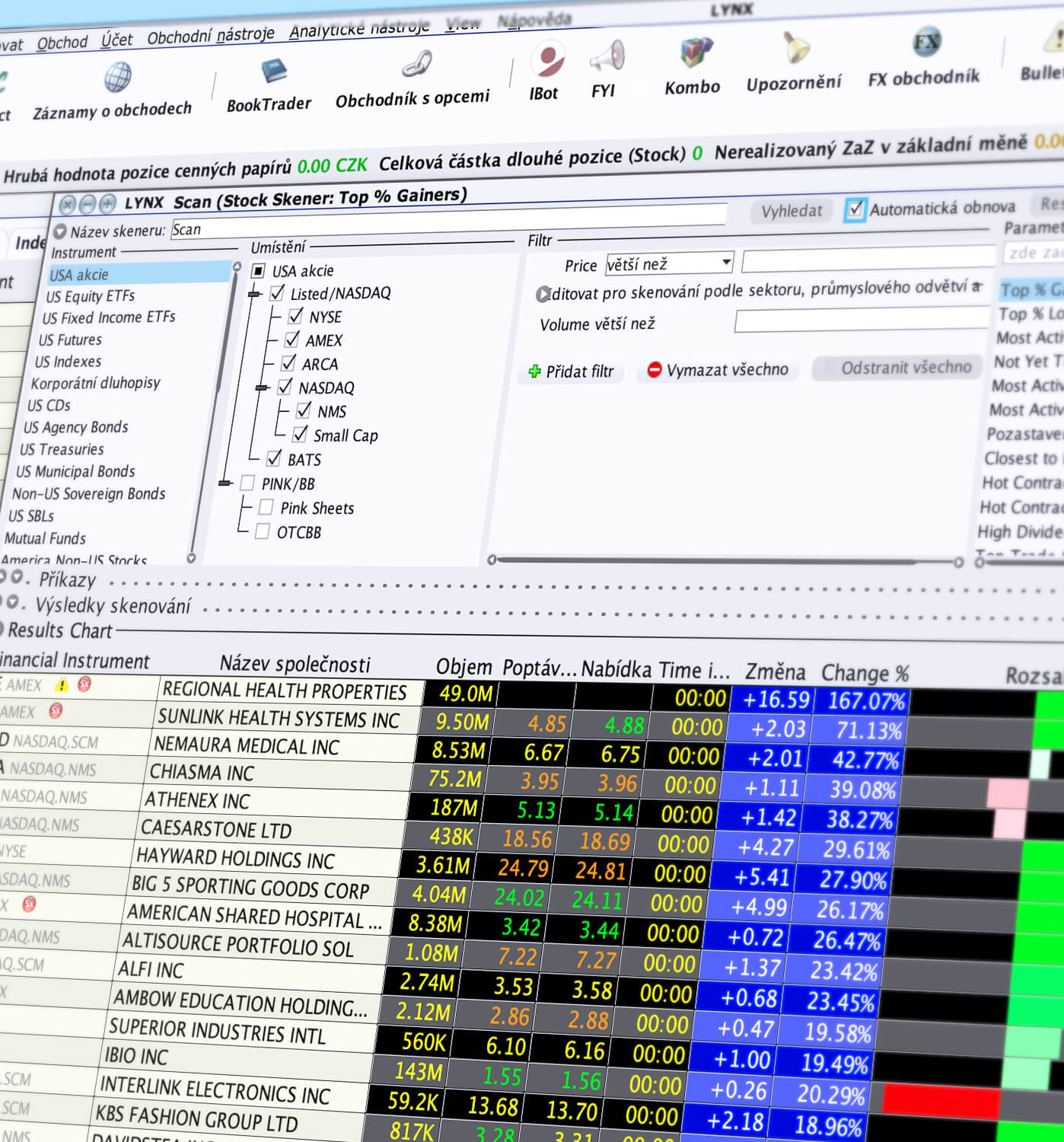Open Záznamy o obchodech globe icon
This screenshot has height=1142, width=1064.
(118, 78)
